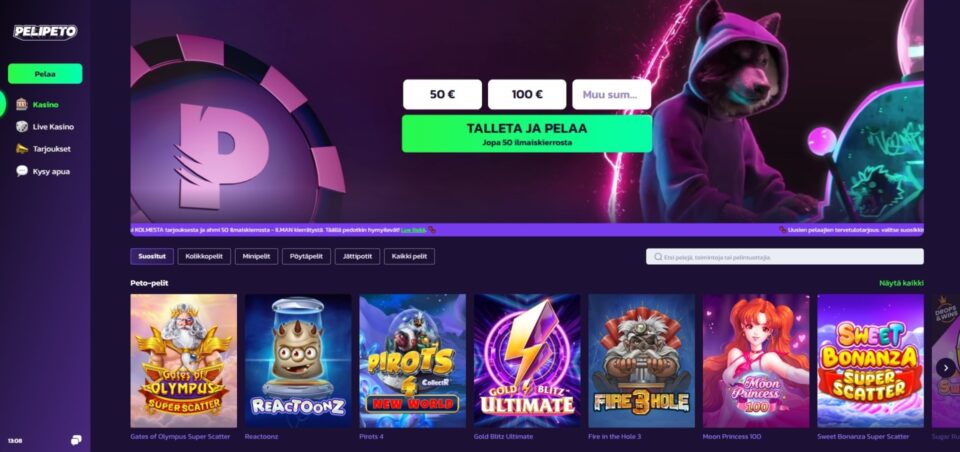Open the Reactoonz game thumbnail
The height and width of the screenshot is (452, 960).
pyautogui.click(x=298, y=361)
